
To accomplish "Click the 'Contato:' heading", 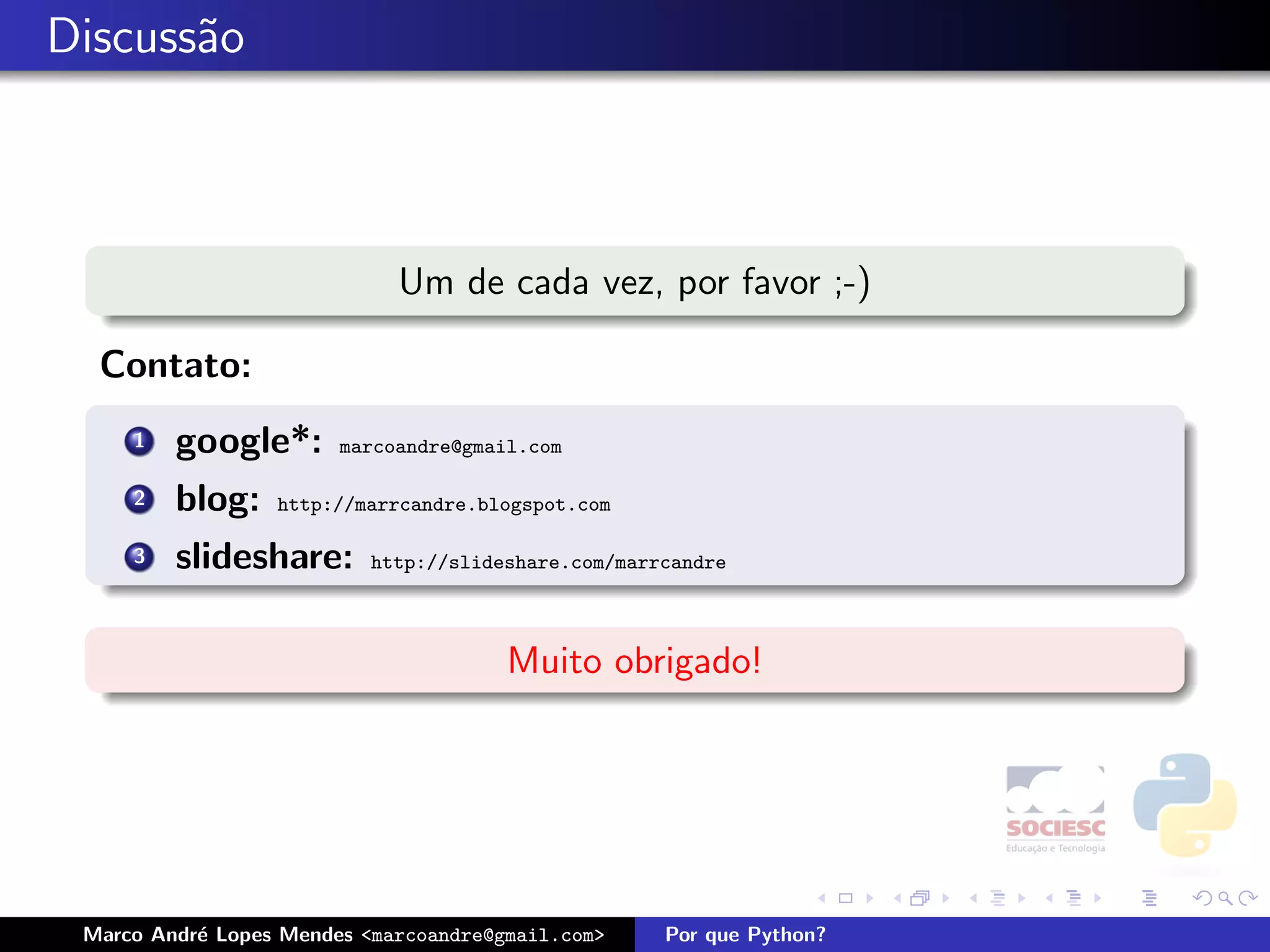I will [175, 364].
